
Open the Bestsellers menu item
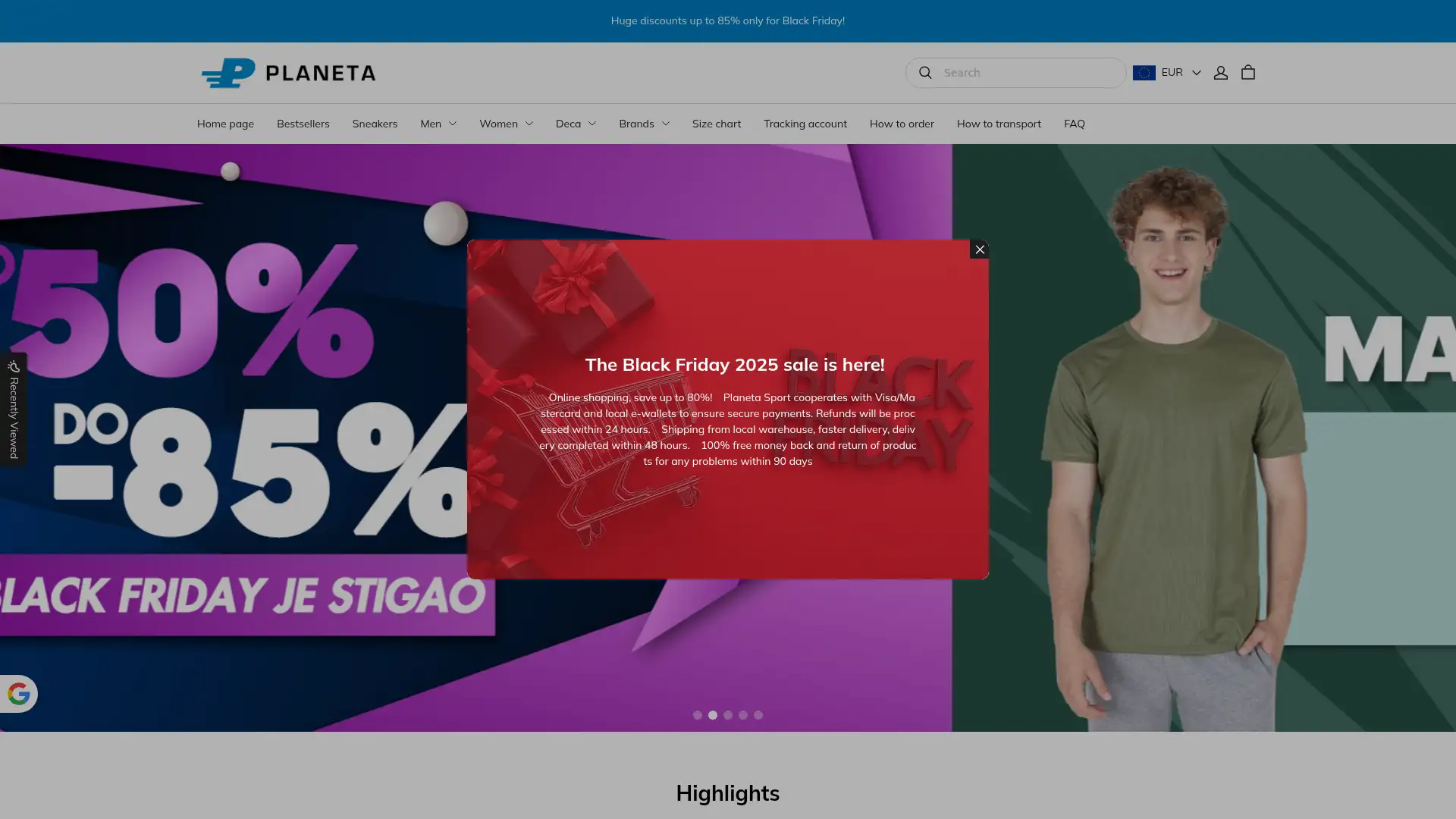303,124
